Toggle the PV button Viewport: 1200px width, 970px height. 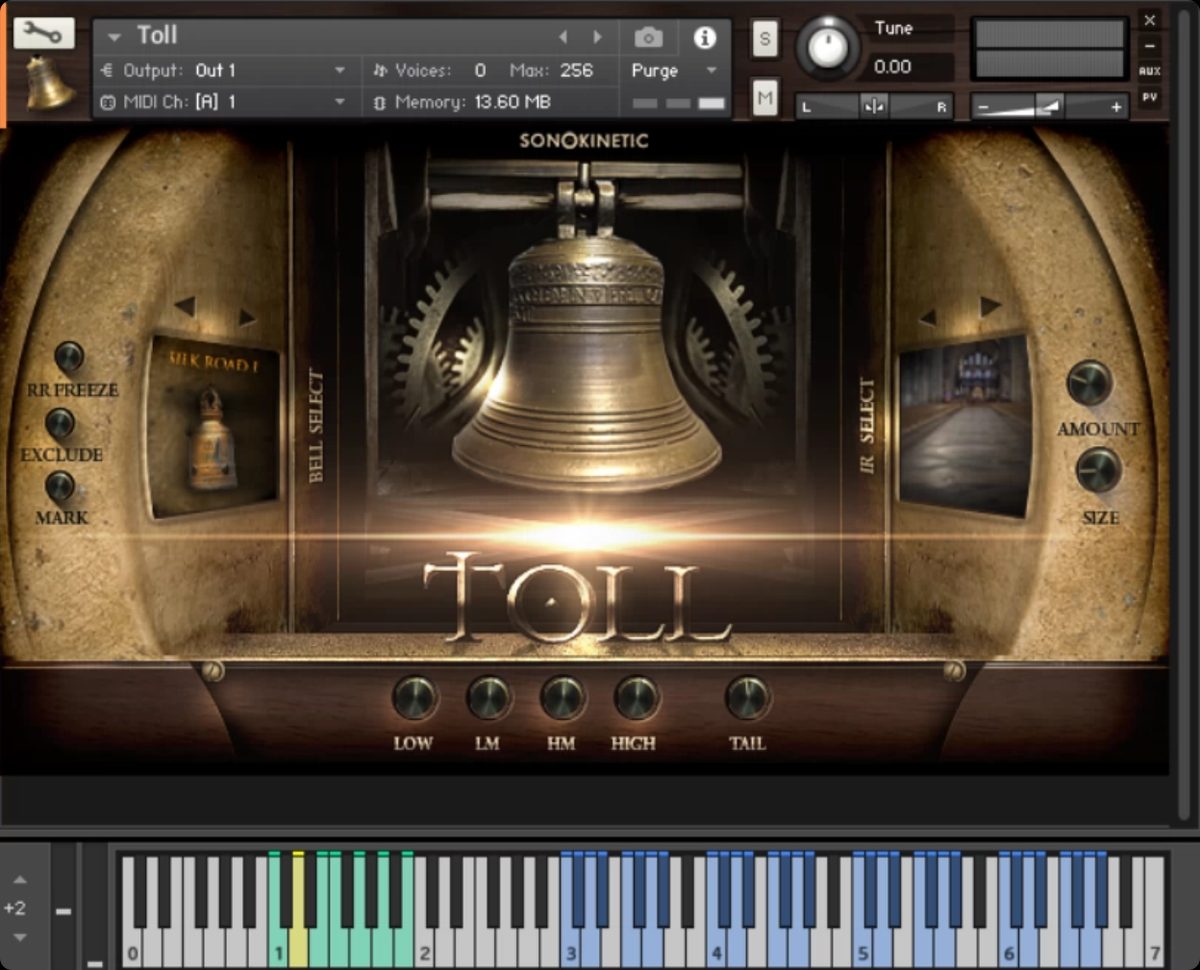point(1150,98)
